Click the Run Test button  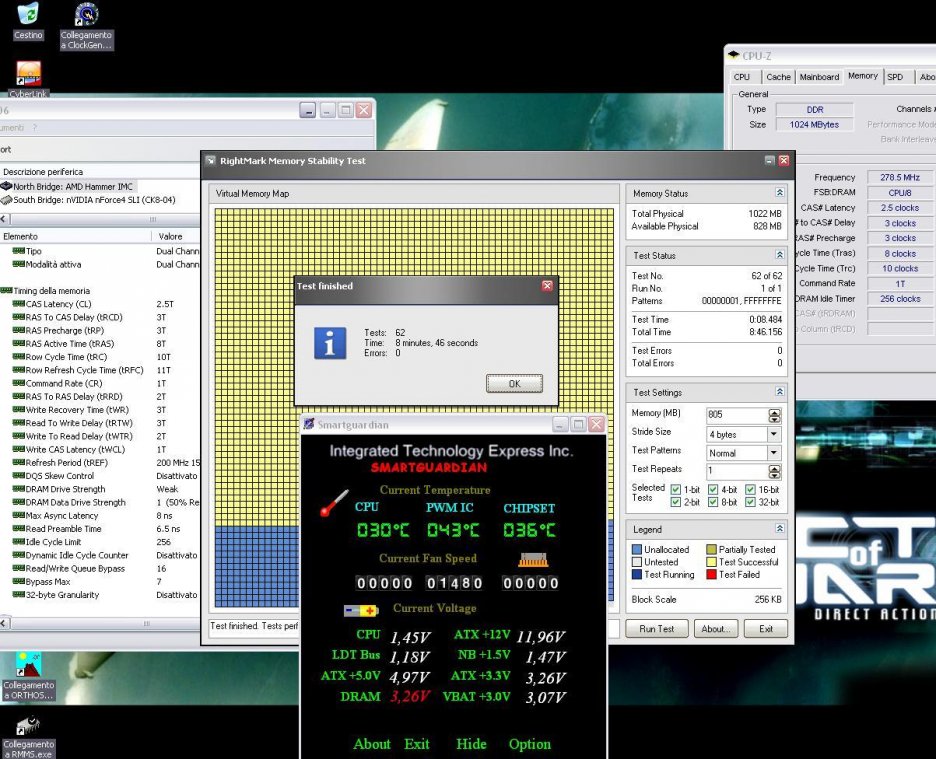[657, 629]
